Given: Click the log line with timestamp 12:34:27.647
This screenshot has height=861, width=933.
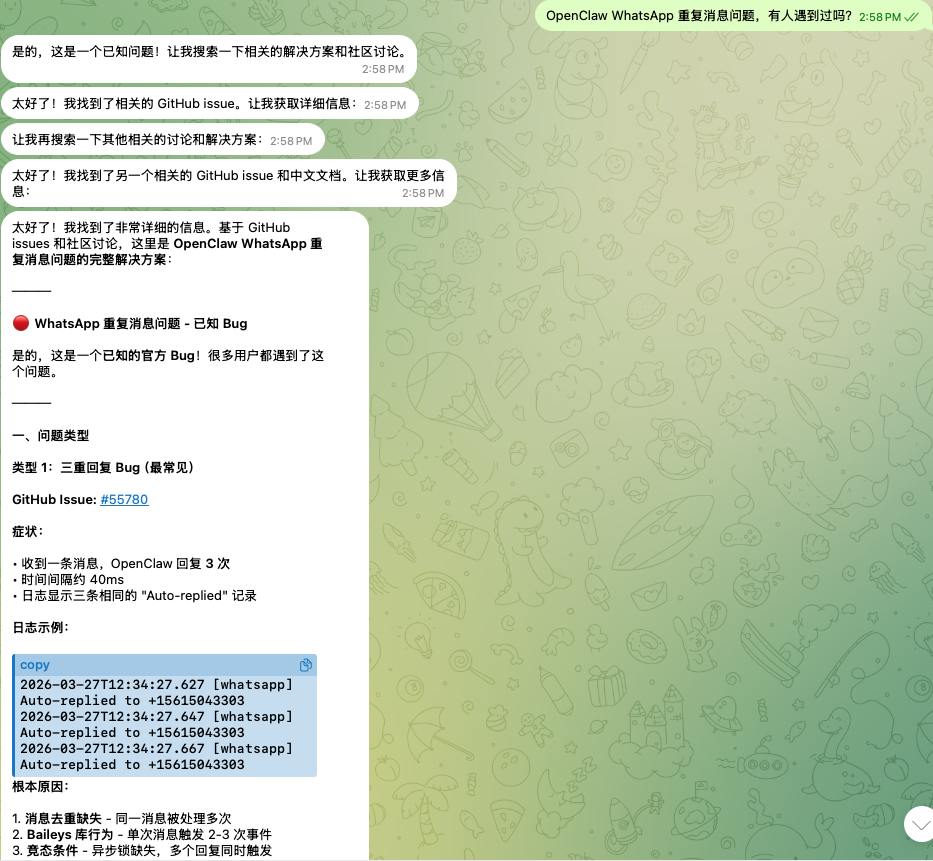Looking at the screenshot, I should [156, 716].
